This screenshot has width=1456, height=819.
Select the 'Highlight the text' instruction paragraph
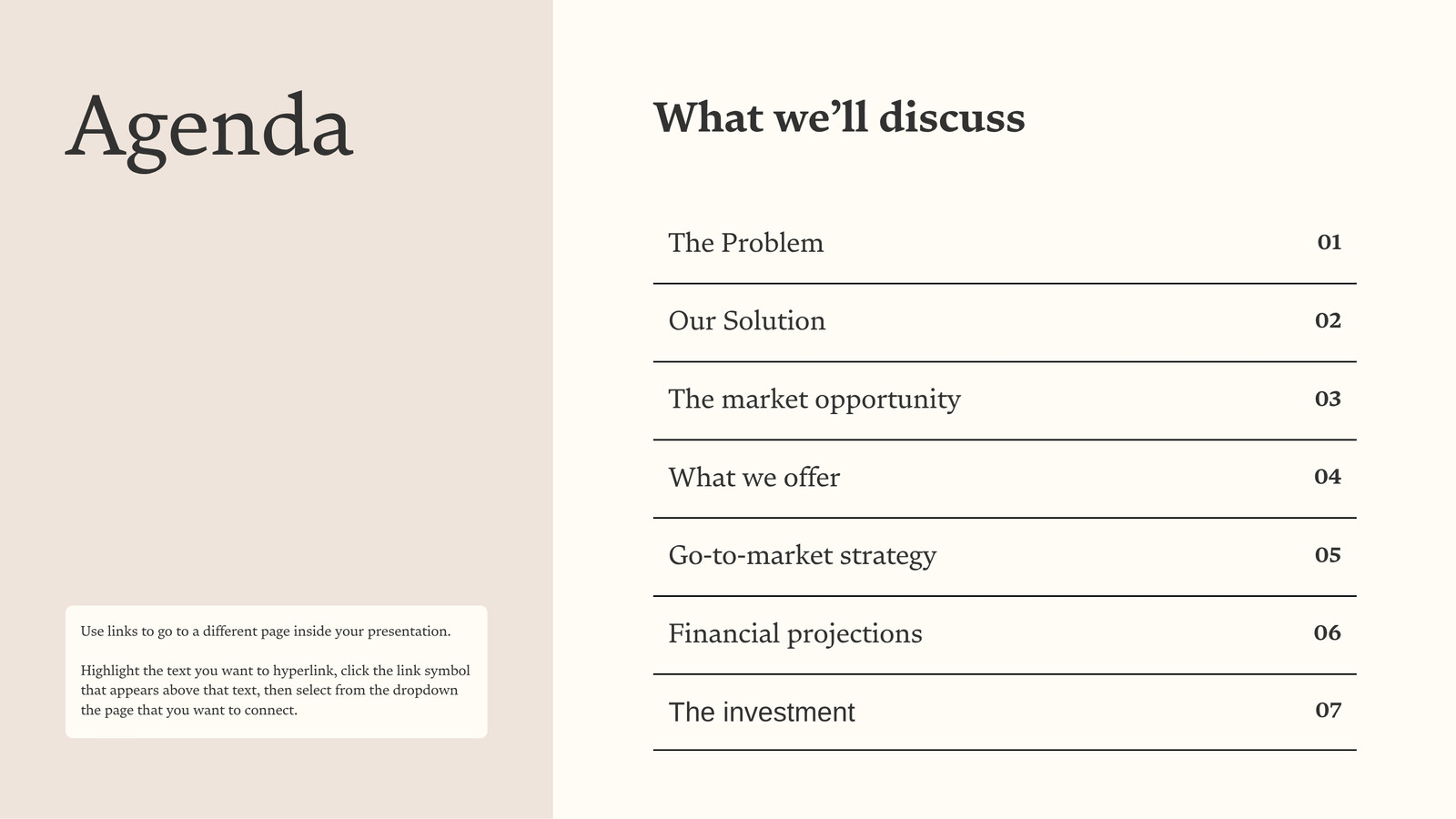pyautogui.click(x=276, y=691)
